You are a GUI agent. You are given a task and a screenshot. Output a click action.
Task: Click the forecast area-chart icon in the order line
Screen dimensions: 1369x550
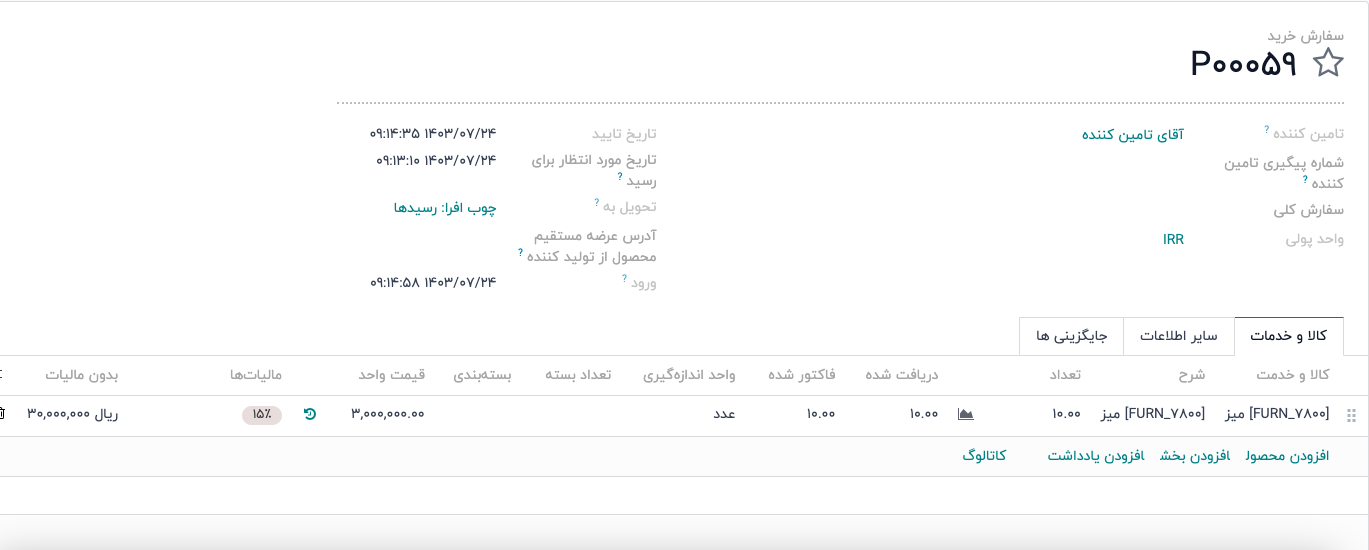point(965,414)
